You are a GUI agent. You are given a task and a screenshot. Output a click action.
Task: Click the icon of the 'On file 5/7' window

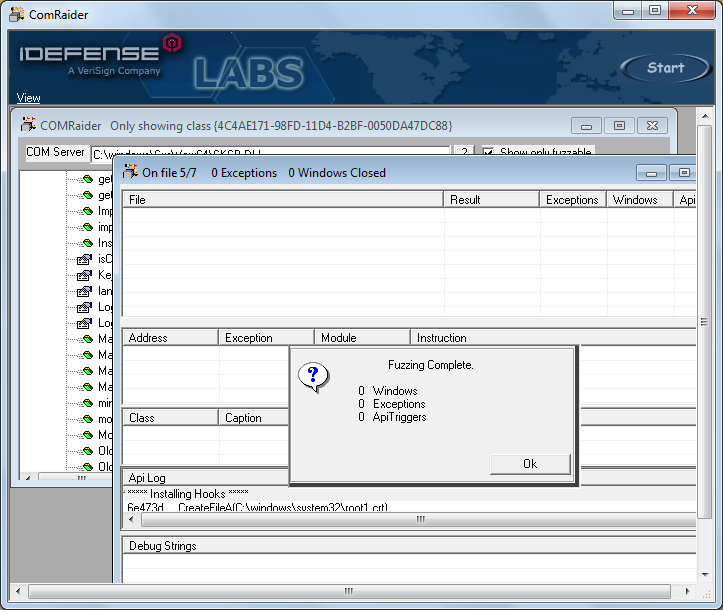[130, 172]
